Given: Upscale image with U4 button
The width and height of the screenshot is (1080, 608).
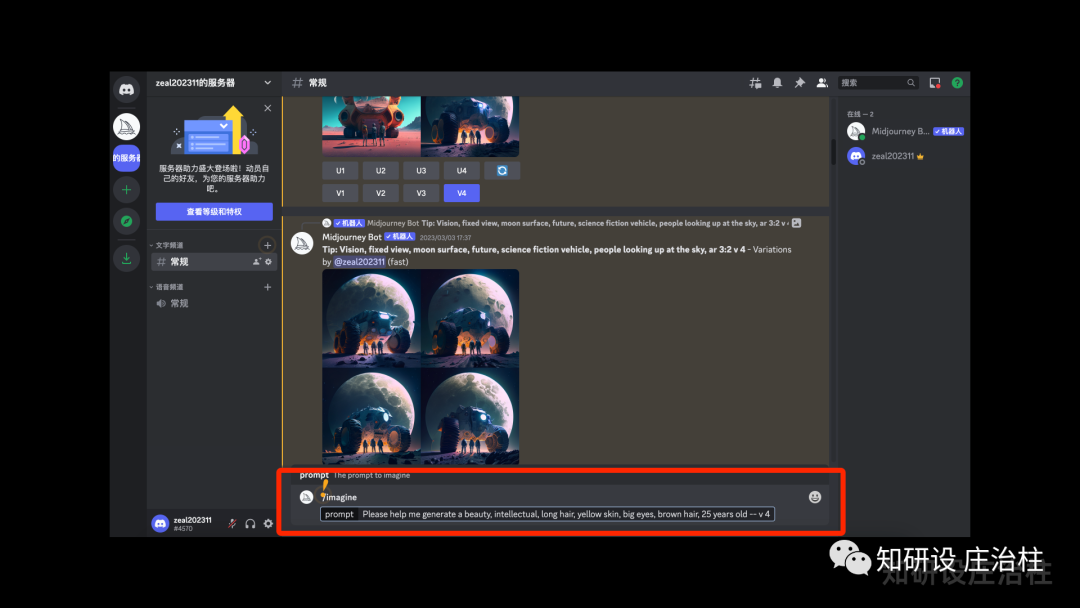Looking at the screenshot, I should (x=461, y=171).
